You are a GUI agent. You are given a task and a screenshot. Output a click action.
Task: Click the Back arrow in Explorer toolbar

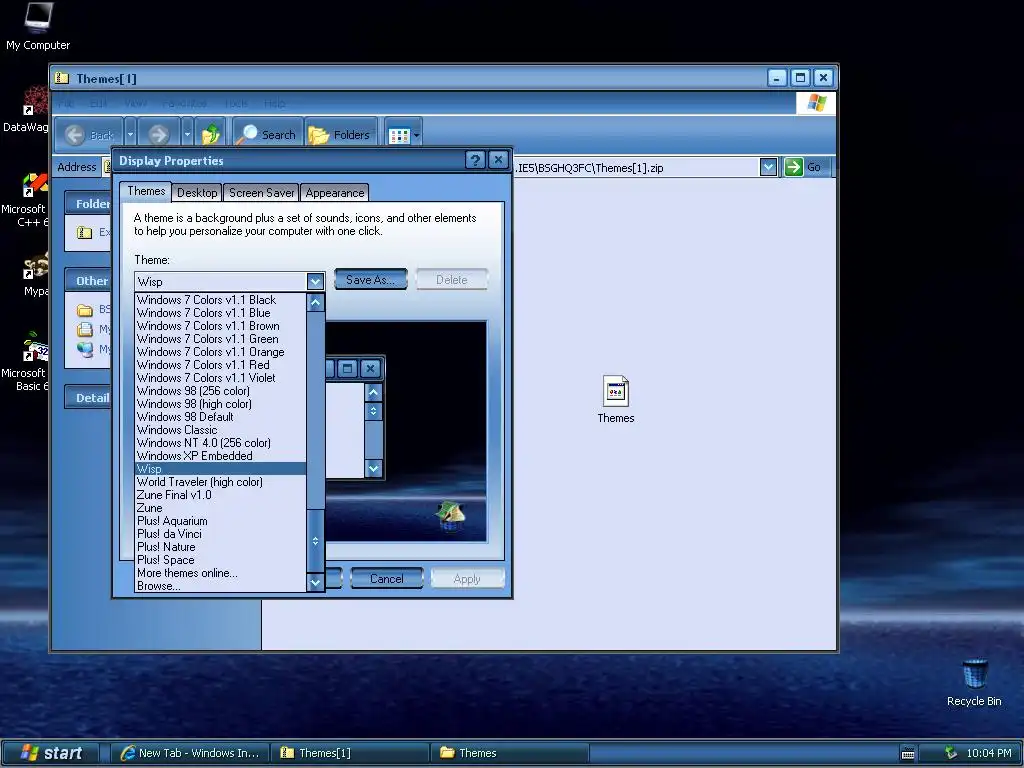pos(89,135)
